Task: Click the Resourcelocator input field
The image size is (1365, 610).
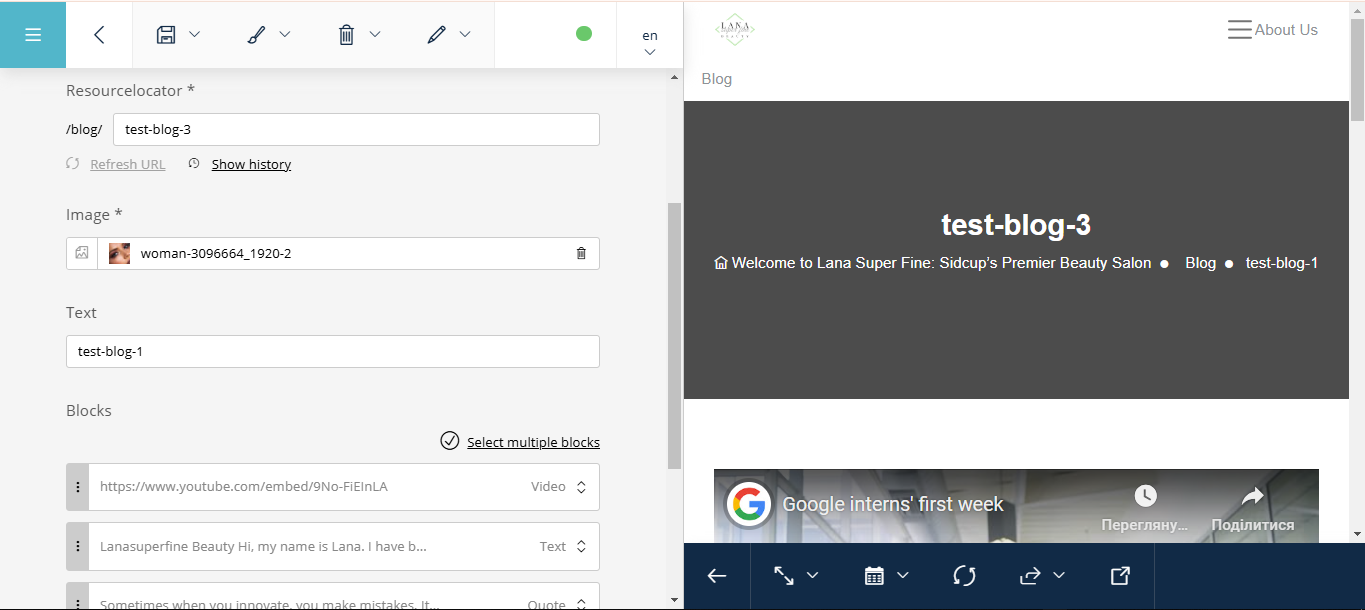Action: pyautogui.click(x=356, y=130)
